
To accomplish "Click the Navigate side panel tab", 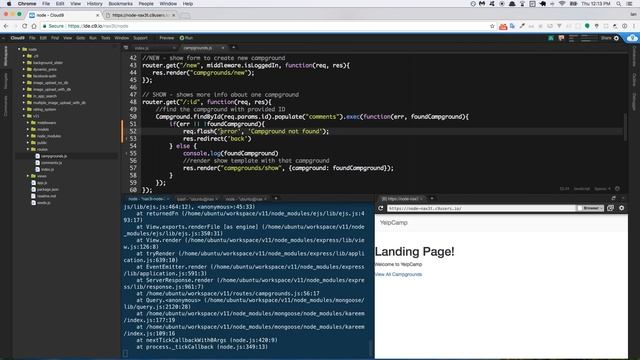I will click(x=6, y=81).
